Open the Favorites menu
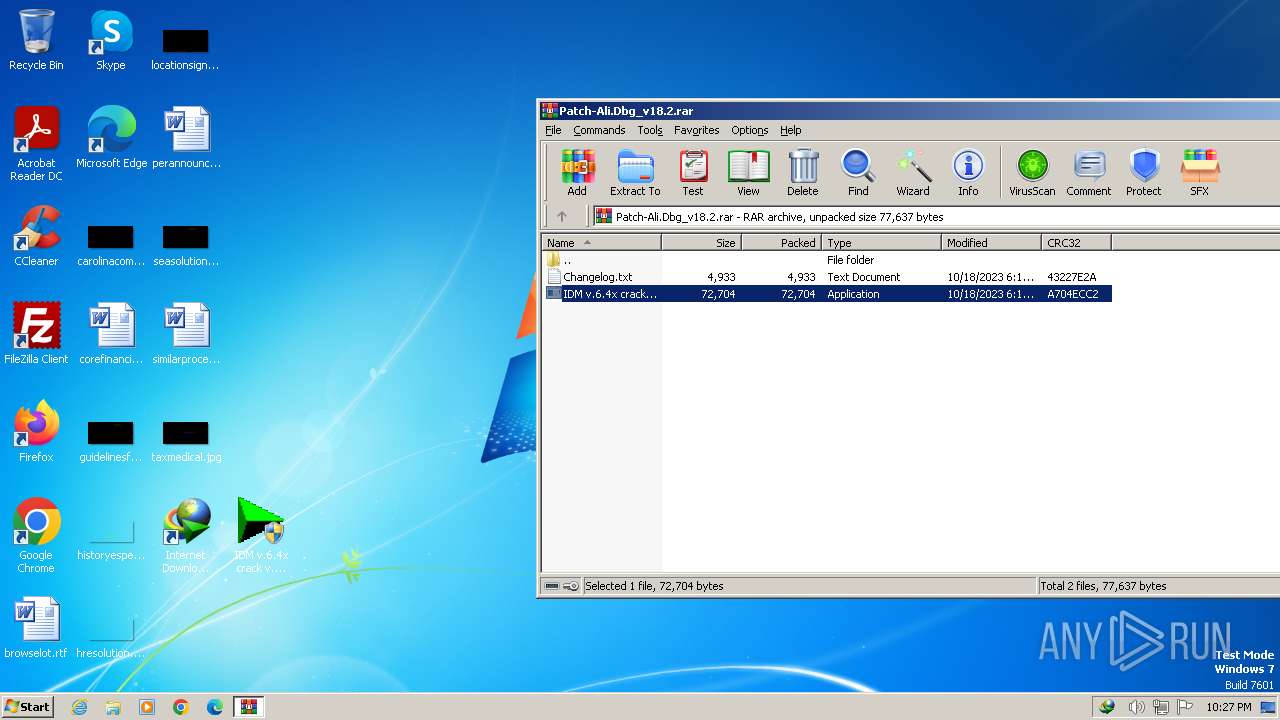1280x720 pixels. pyautogui.click(x=697, y=130)
